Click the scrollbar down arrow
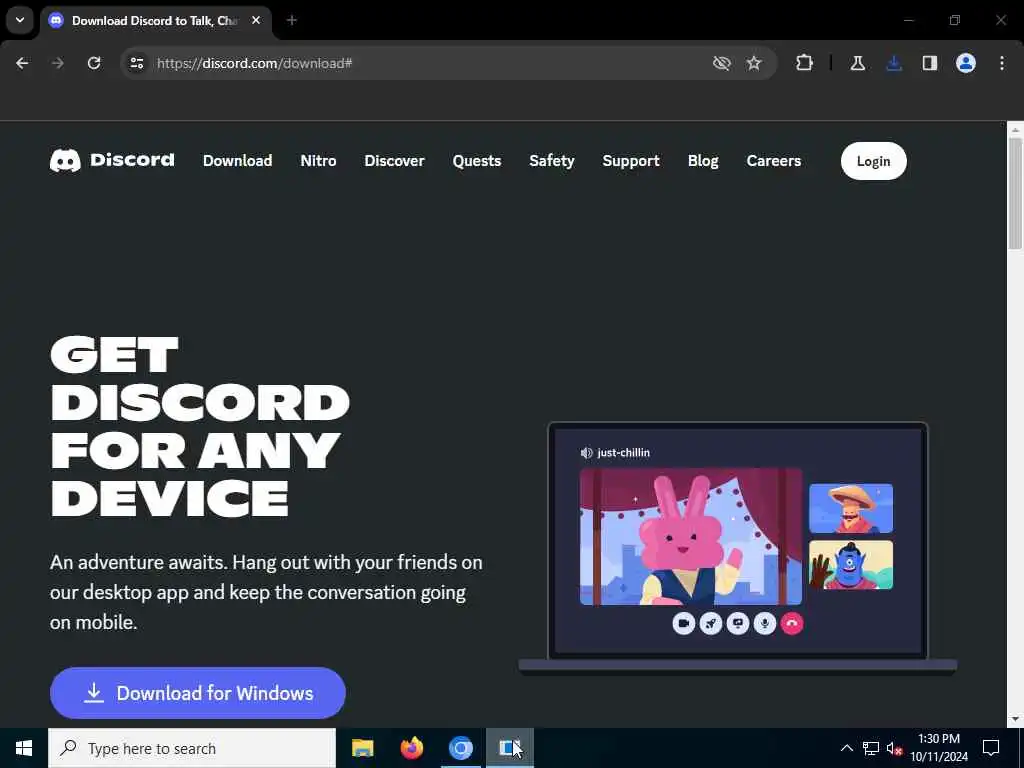 (x=1015, y=720)
